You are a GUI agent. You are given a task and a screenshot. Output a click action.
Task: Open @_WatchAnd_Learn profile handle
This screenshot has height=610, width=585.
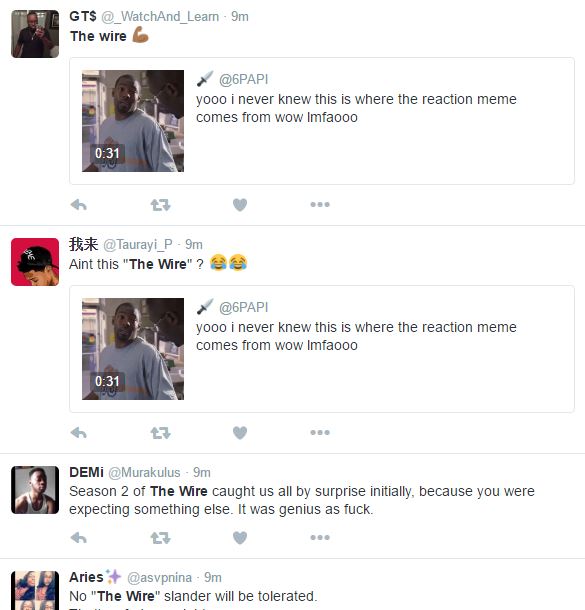pyautogui.click(x=160, y=17)
